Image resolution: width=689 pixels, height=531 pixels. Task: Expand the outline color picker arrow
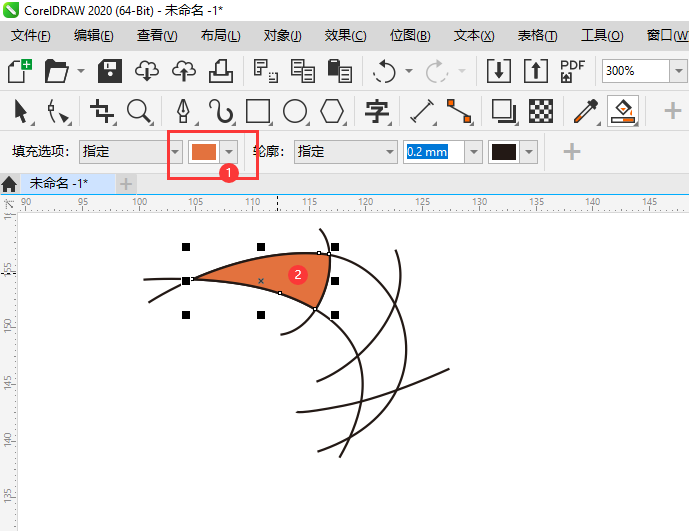[529, 152]
